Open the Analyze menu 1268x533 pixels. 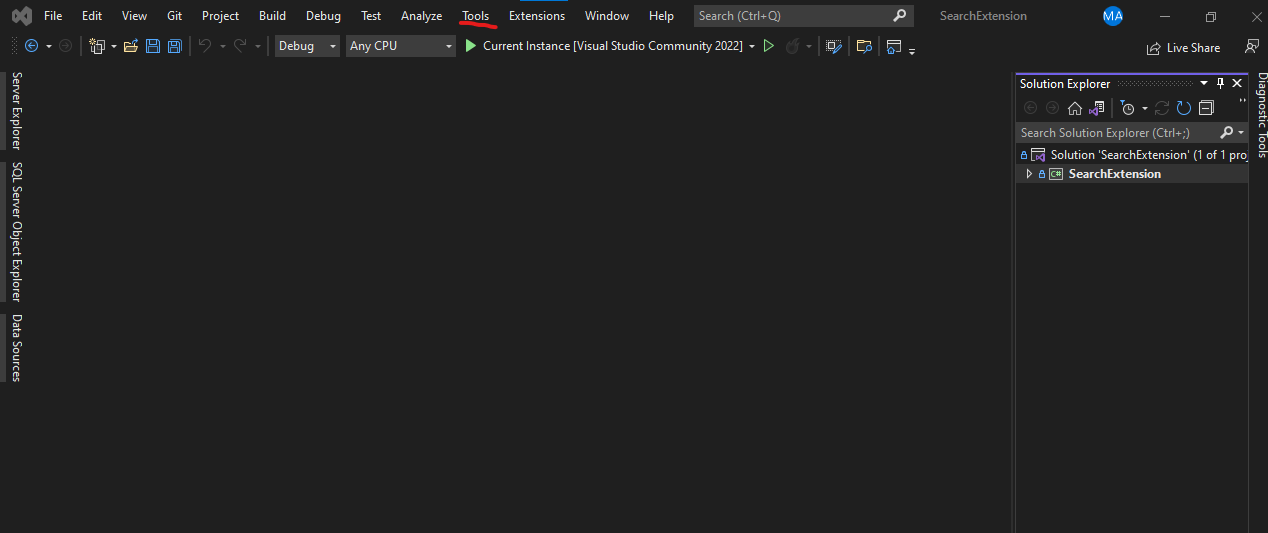click(421, 16)
